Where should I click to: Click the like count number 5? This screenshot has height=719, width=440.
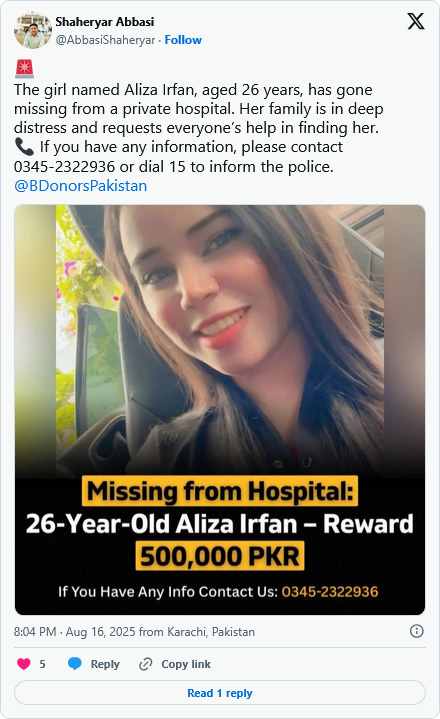point(42,664)
